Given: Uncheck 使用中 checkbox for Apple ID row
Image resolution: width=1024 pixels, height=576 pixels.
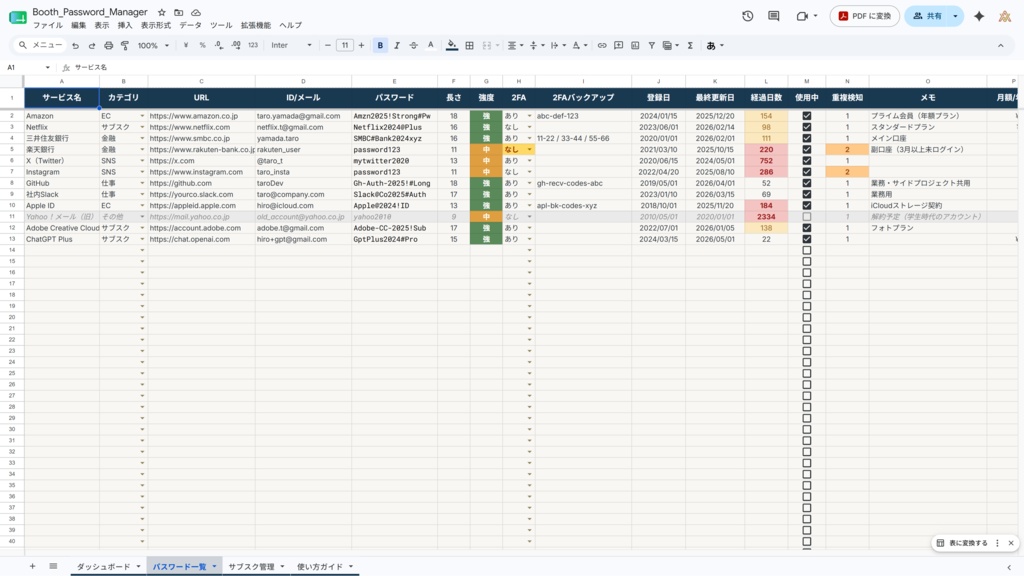Looking at the screenshot, I should tap(807, 205).
